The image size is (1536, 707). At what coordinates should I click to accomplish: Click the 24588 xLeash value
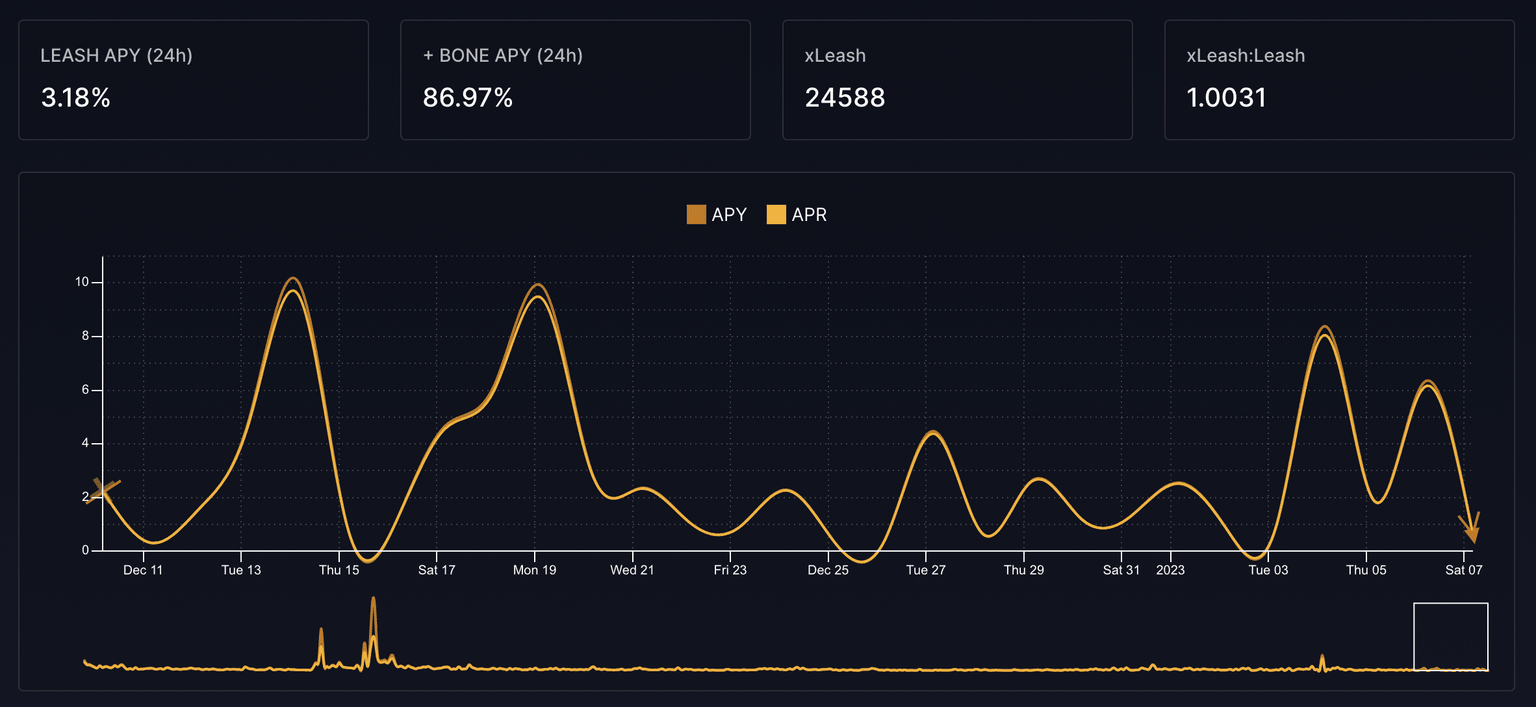(x=845, y=98)
